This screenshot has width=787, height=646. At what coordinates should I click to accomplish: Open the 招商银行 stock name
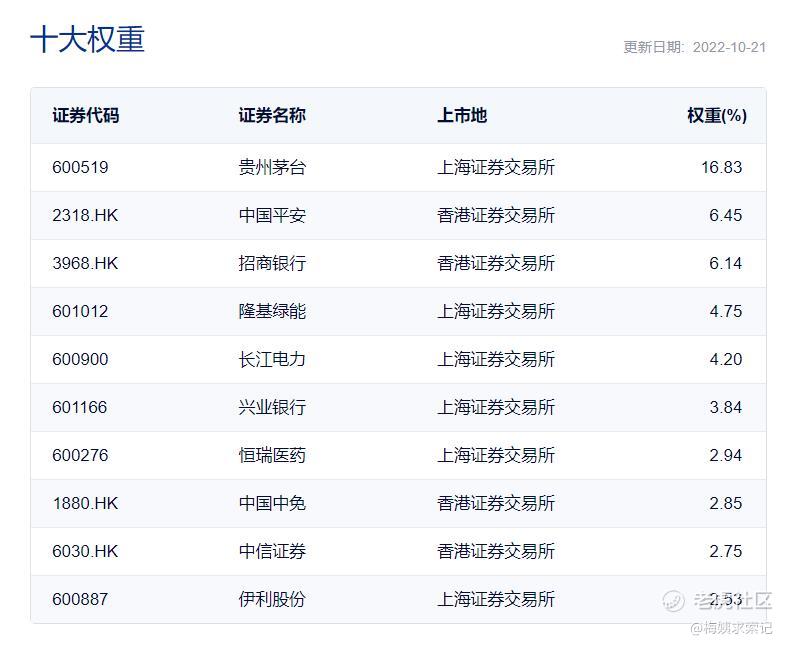[272, 263]
